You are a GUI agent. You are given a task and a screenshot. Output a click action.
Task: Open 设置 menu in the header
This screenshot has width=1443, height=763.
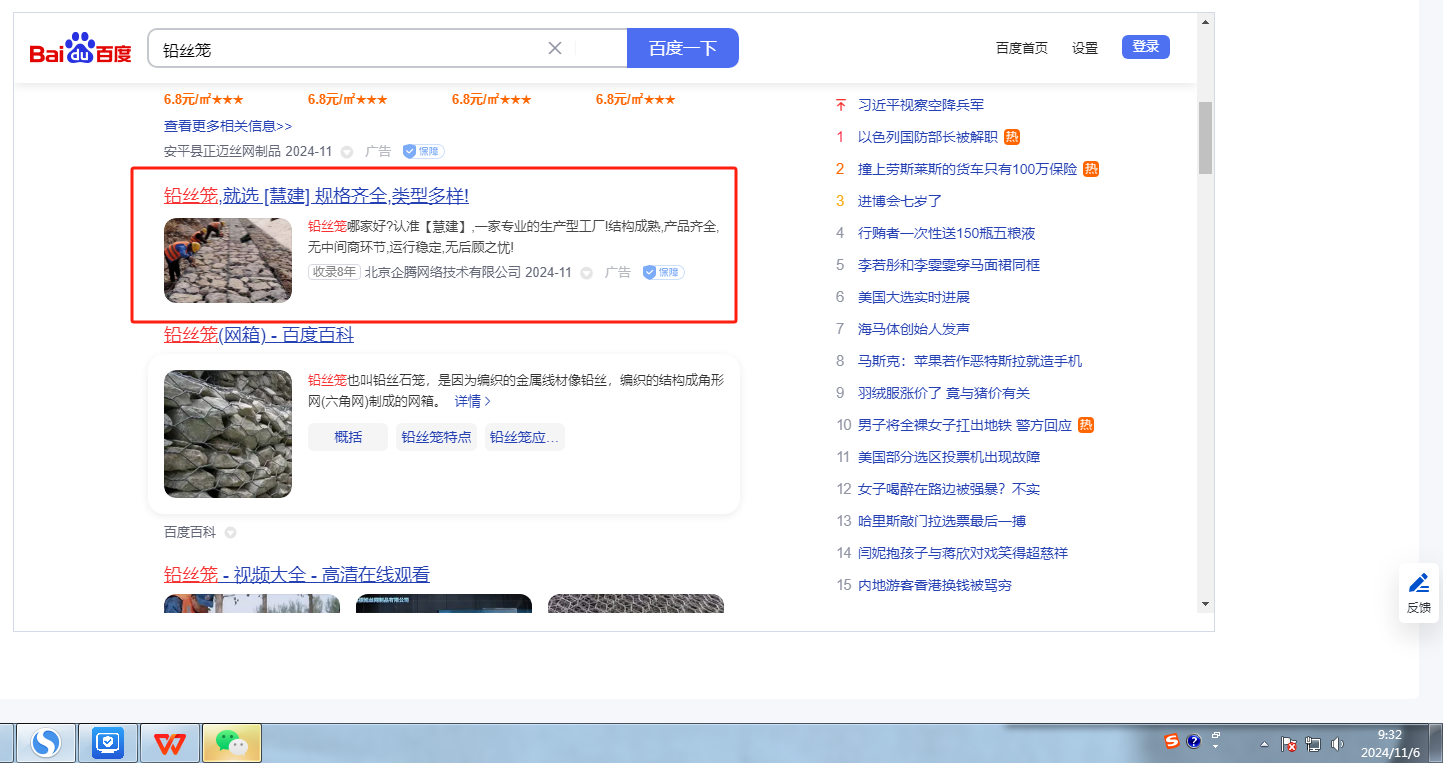click(x=1085, y=48)
